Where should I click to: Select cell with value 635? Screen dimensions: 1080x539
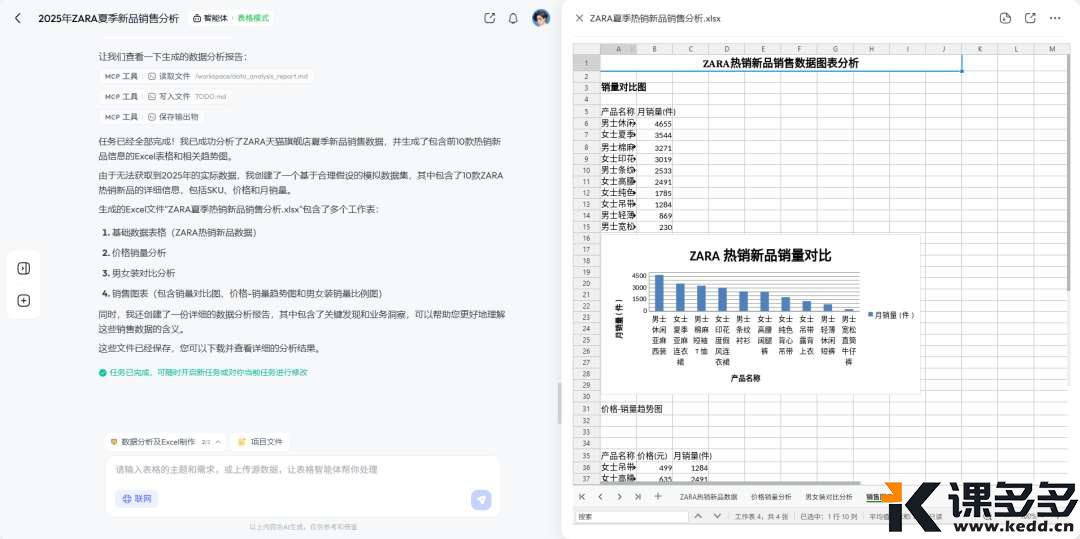coord(654,478)
